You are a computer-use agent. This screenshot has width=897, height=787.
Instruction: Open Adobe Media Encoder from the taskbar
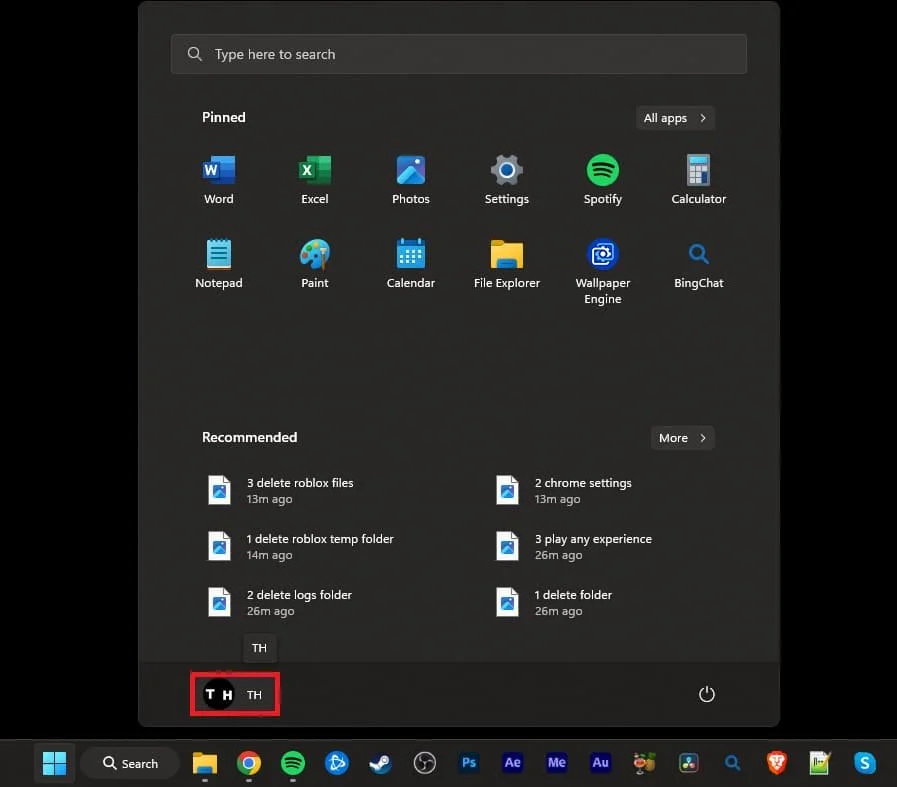coord(556,763)
